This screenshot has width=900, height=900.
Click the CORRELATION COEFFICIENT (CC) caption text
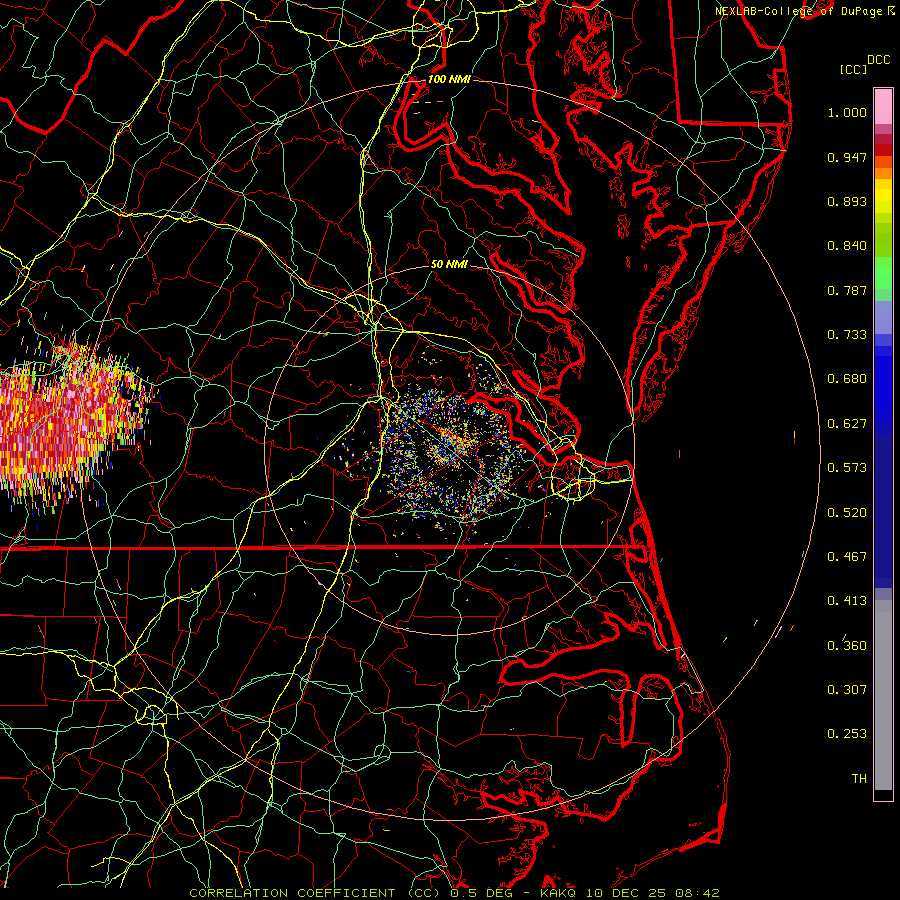[x=315, y=893]
